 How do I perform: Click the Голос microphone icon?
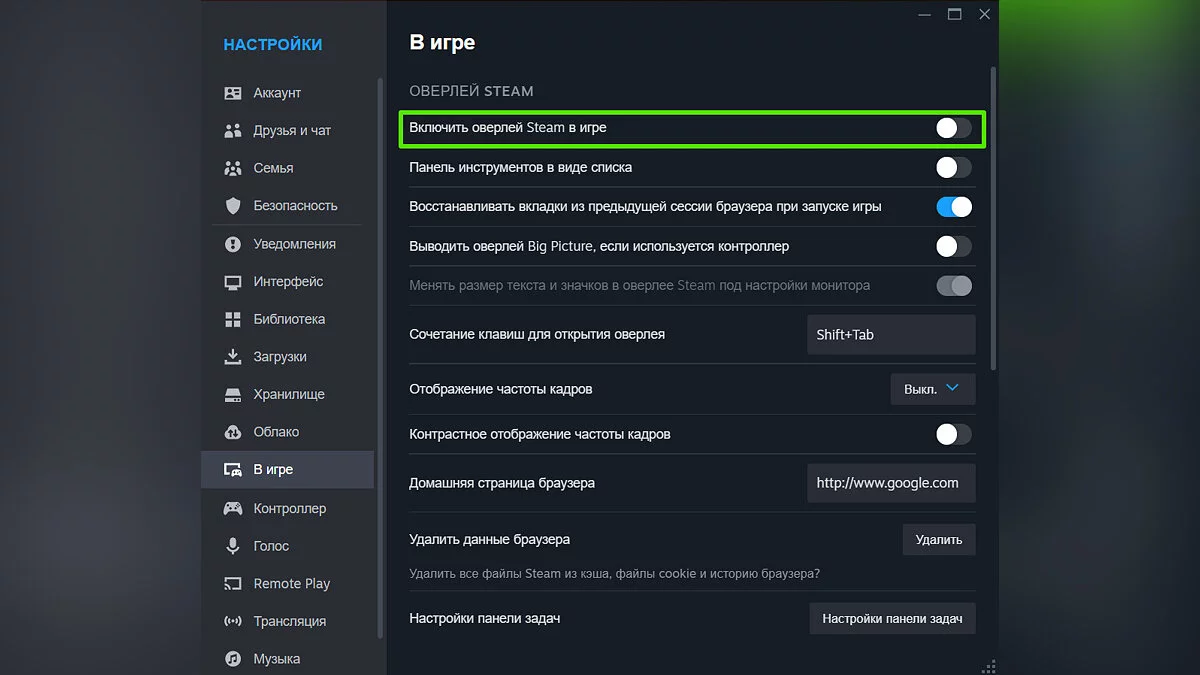click(233, 546)
